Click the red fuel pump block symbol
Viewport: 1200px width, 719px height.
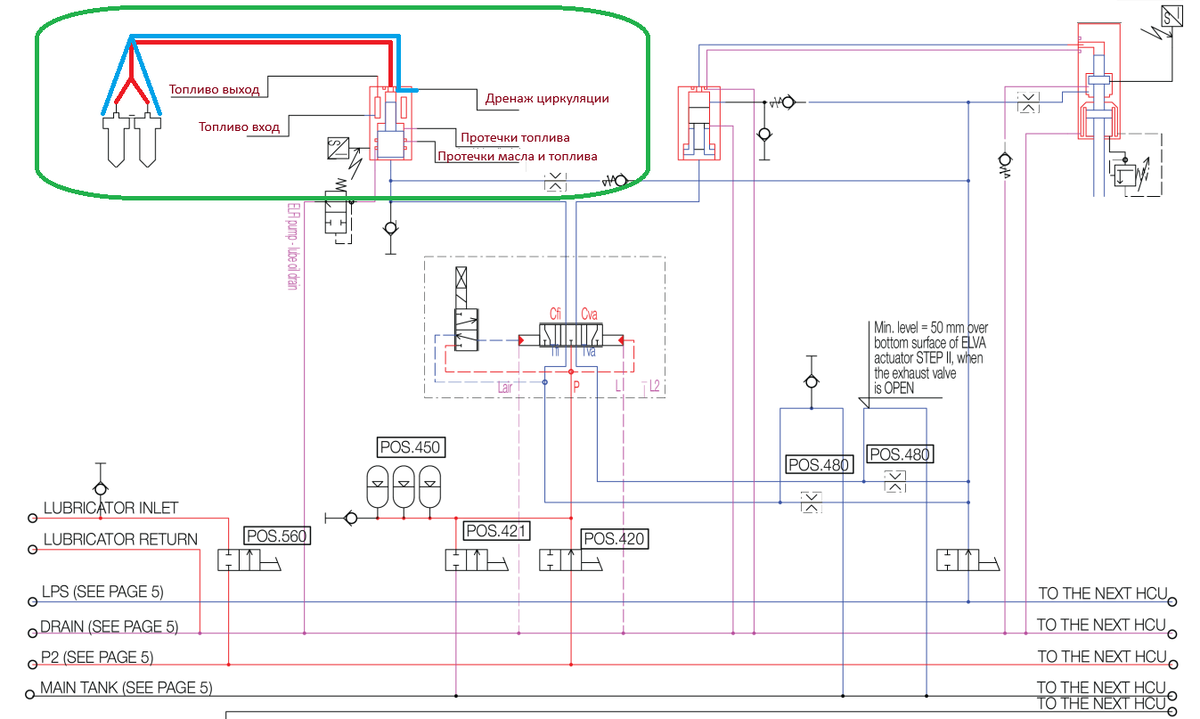point(392,124)
